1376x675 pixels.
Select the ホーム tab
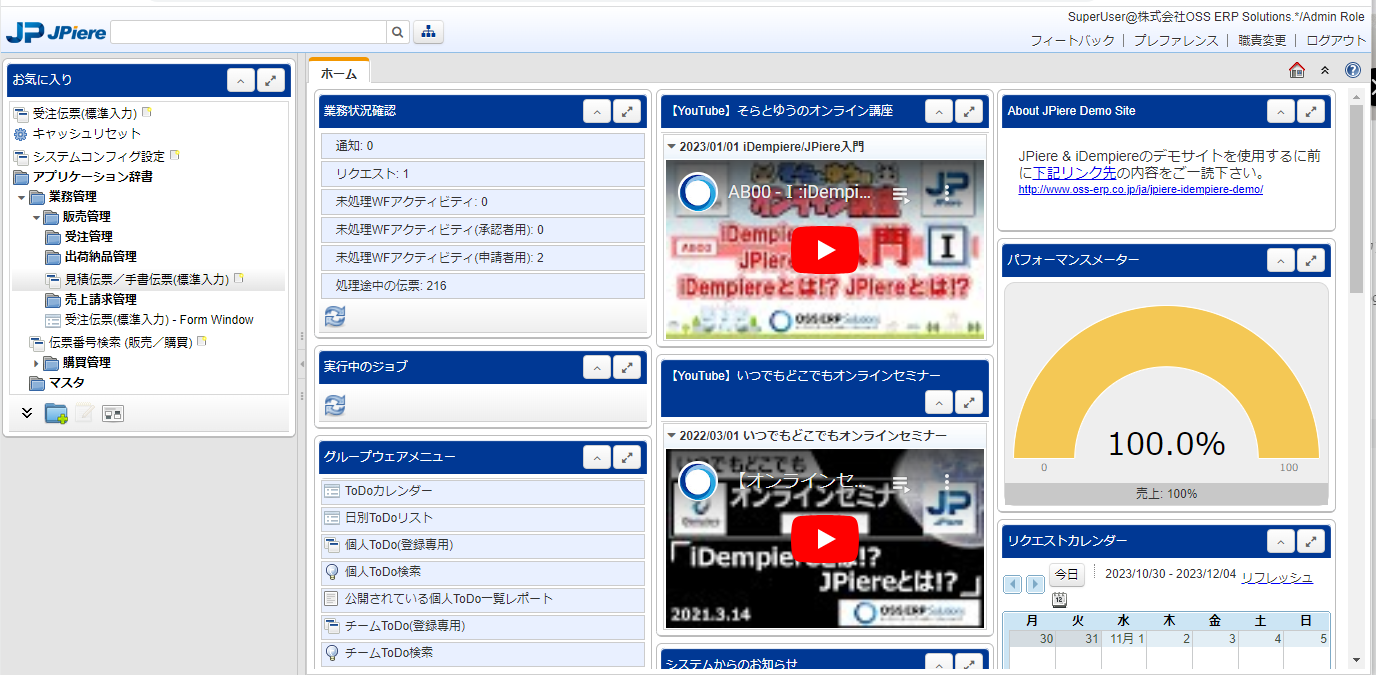(339, 73)
